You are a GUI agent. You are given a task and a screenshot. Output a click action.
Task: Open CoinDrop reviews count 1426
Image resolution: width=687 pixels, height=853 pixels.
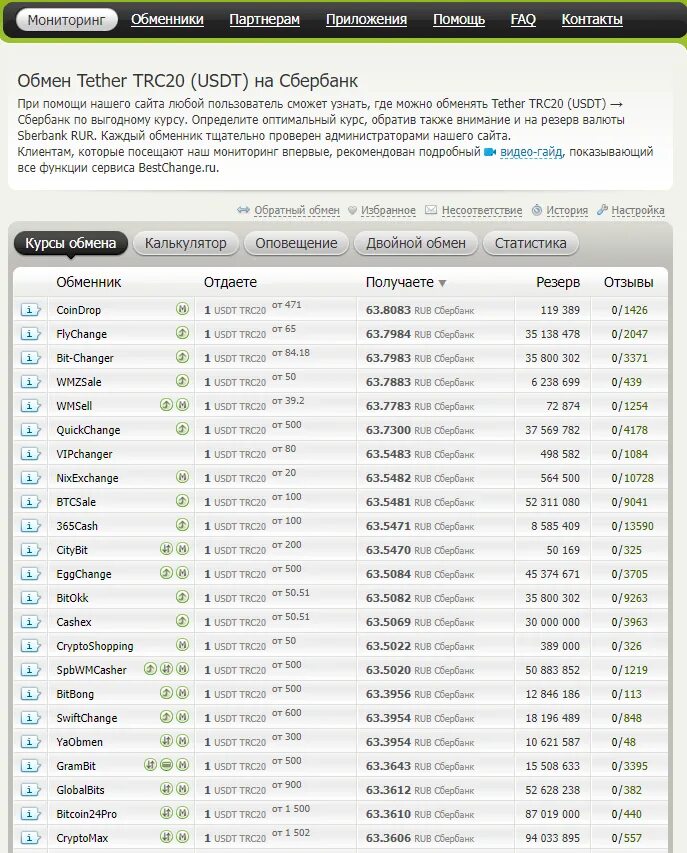click(635, 310)
